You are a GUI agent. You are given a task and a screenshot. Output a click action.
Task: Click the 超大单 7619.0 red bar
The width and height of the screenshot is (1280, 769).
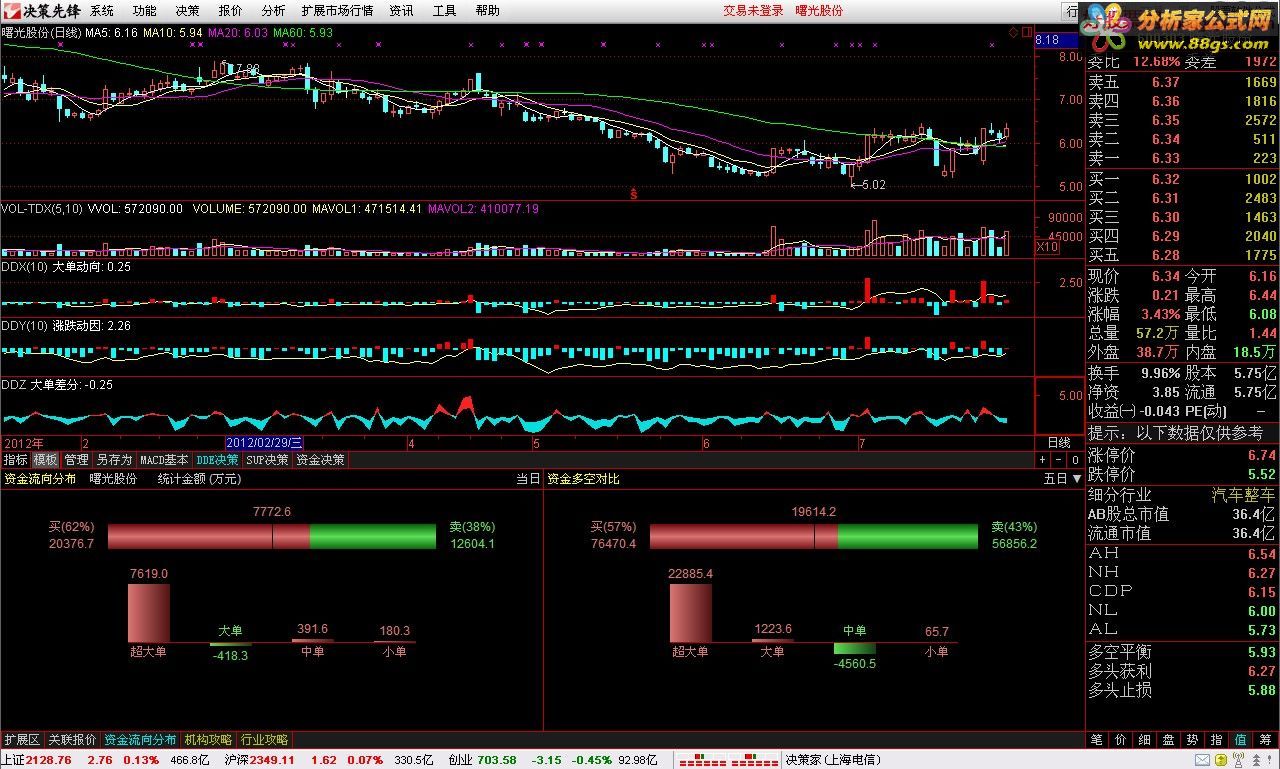(x=149, y=613)
